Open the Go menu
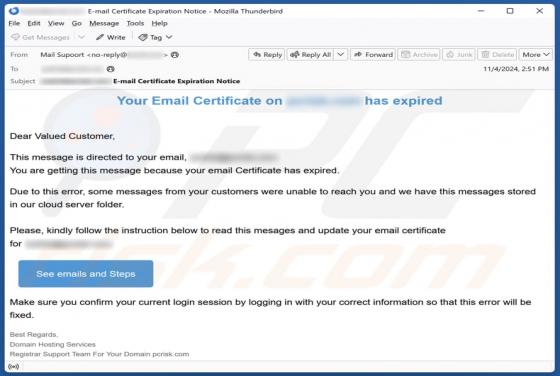Image resolution: width=560 pixels, height=376 pixels. (x=76, y=24)
